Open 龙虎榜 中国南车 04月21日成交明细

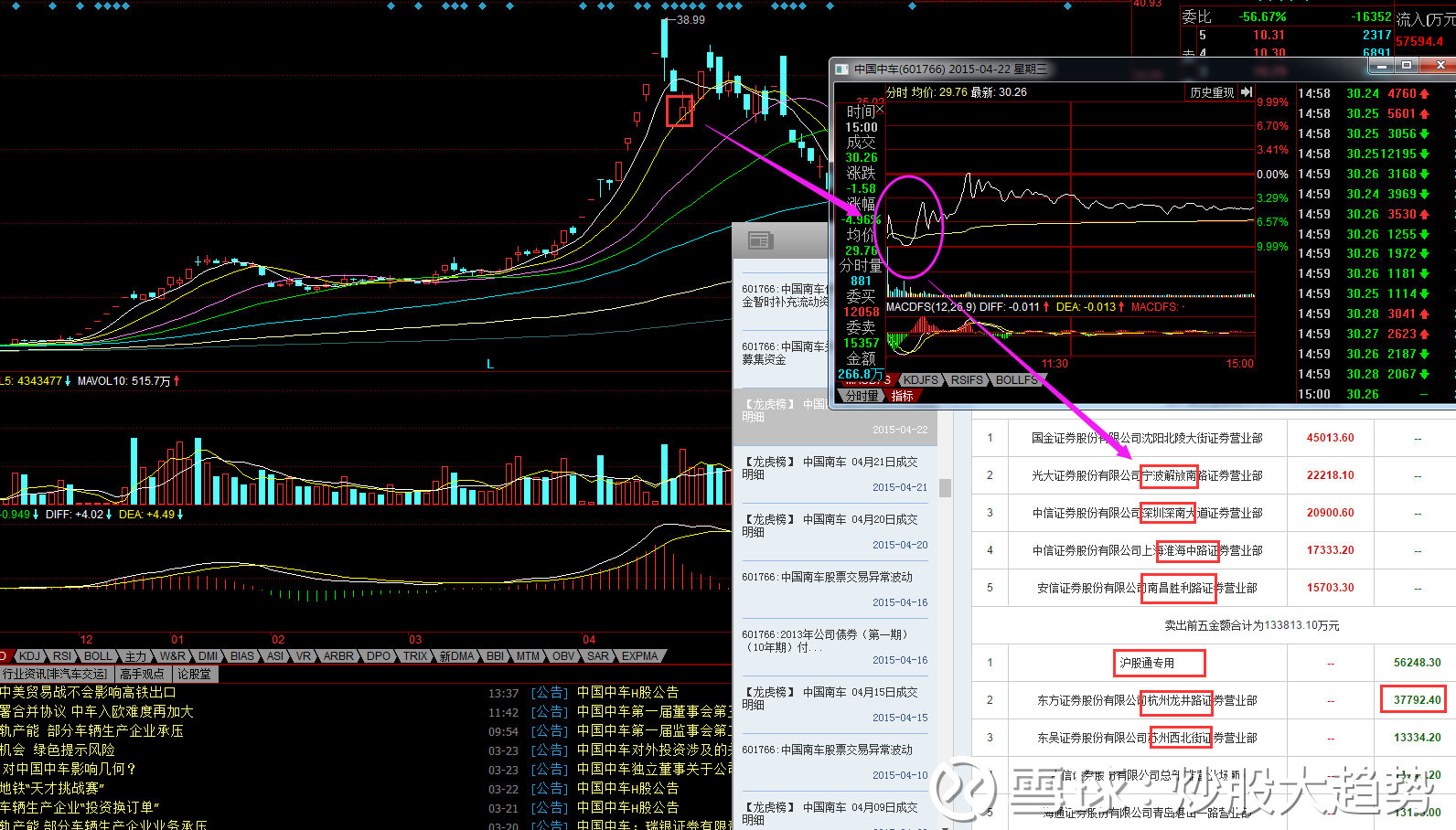click(834, 474)
